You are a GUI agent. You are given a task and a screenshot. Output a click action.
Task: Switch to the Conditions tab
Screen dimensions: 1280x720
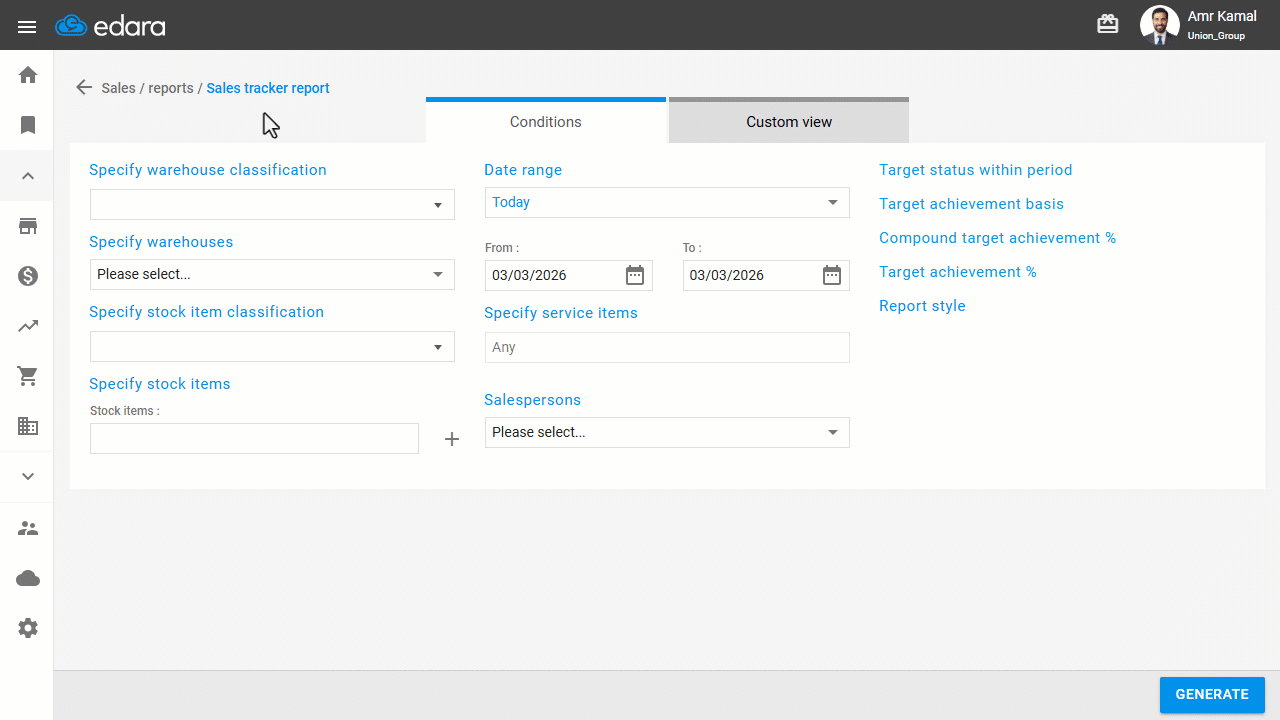click(546, 121)
